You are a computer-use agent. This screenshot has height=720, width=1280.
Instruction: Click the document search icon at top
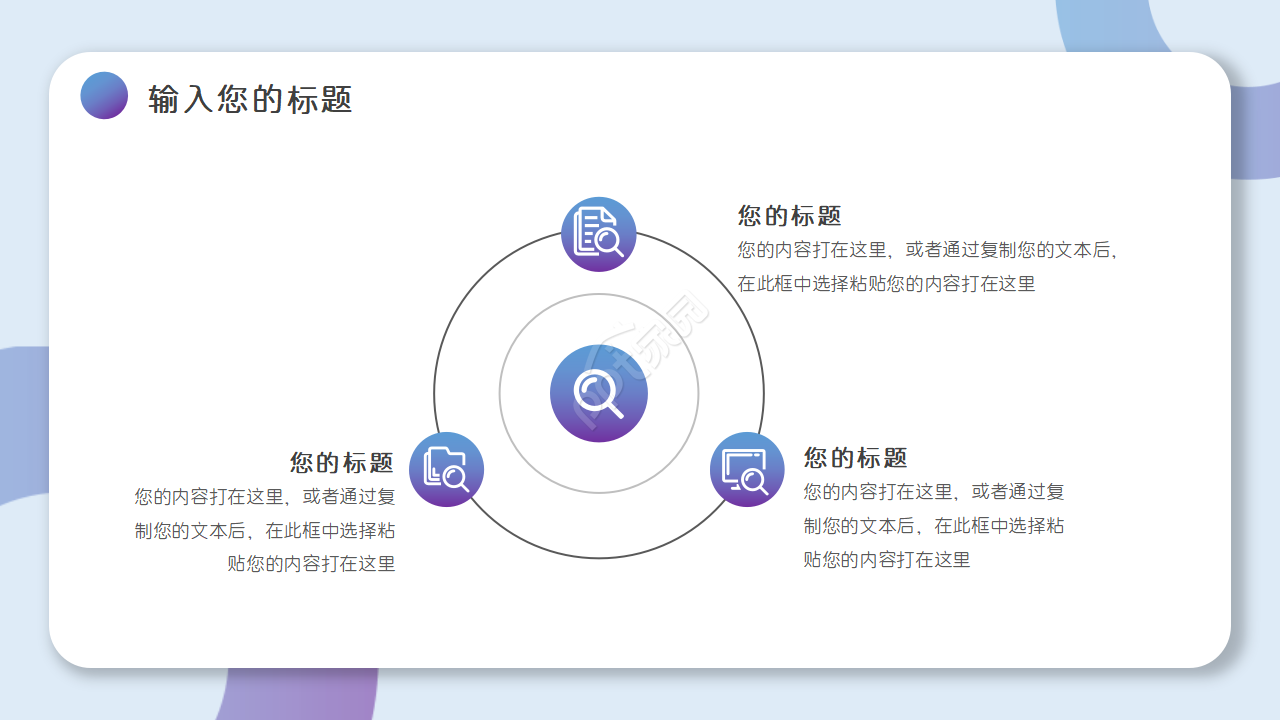tap(598, 232)
